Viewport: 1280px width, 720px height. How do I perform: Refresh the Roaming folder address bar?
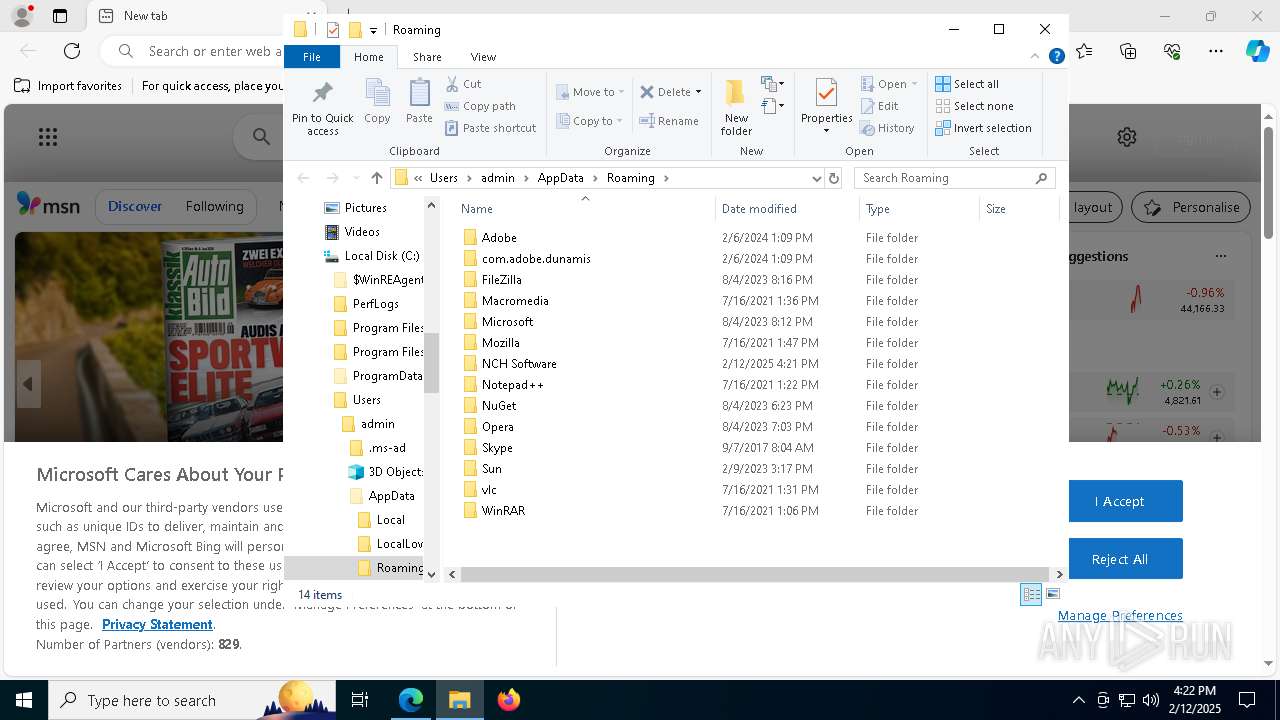pyautogui.click(x=834, y=178)
